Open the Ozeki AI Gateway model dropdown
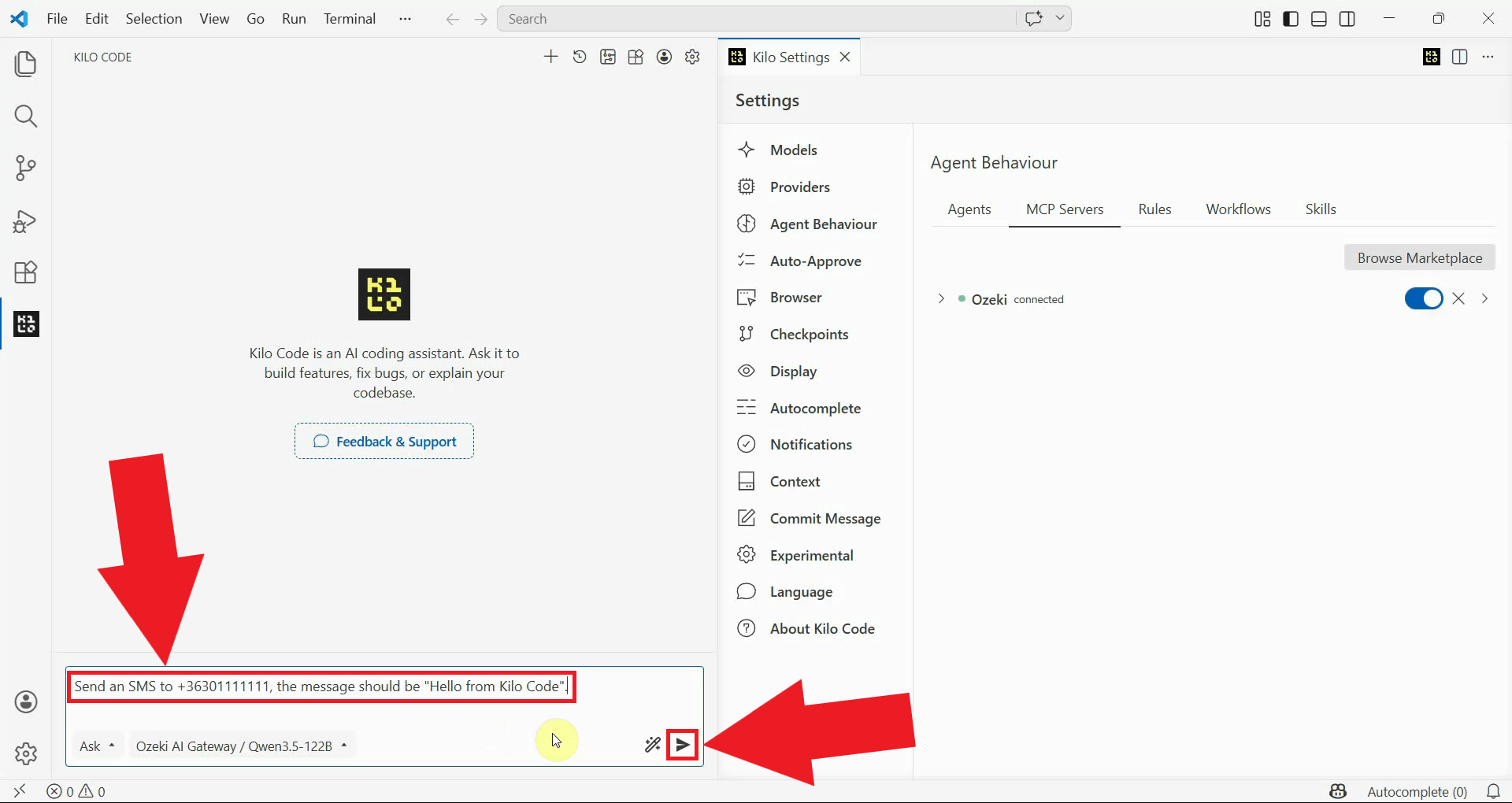This screenshot has width=1512, height=803. coord(242,746)
